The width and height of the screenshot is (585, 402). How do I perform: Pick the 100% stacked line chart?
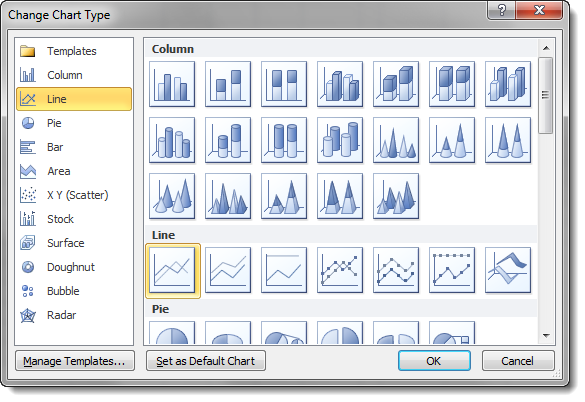[284, 270]
